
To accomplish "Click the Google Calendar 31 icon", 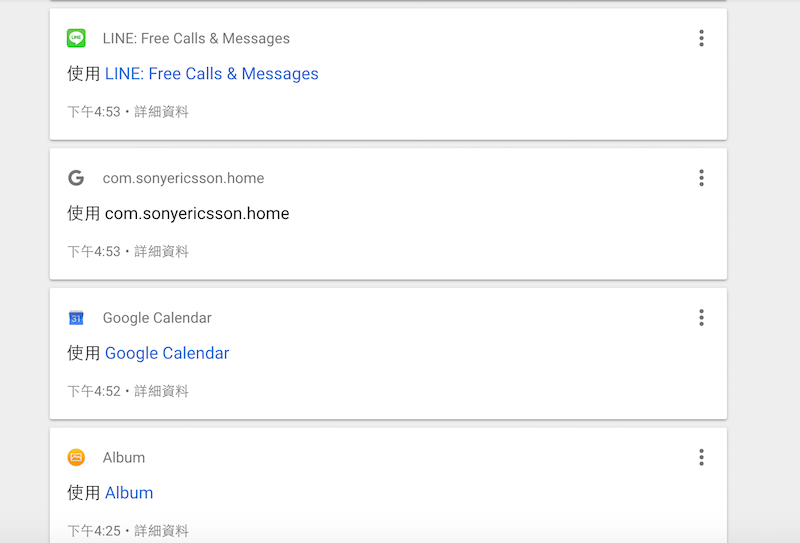I will [x=76, y=318].
